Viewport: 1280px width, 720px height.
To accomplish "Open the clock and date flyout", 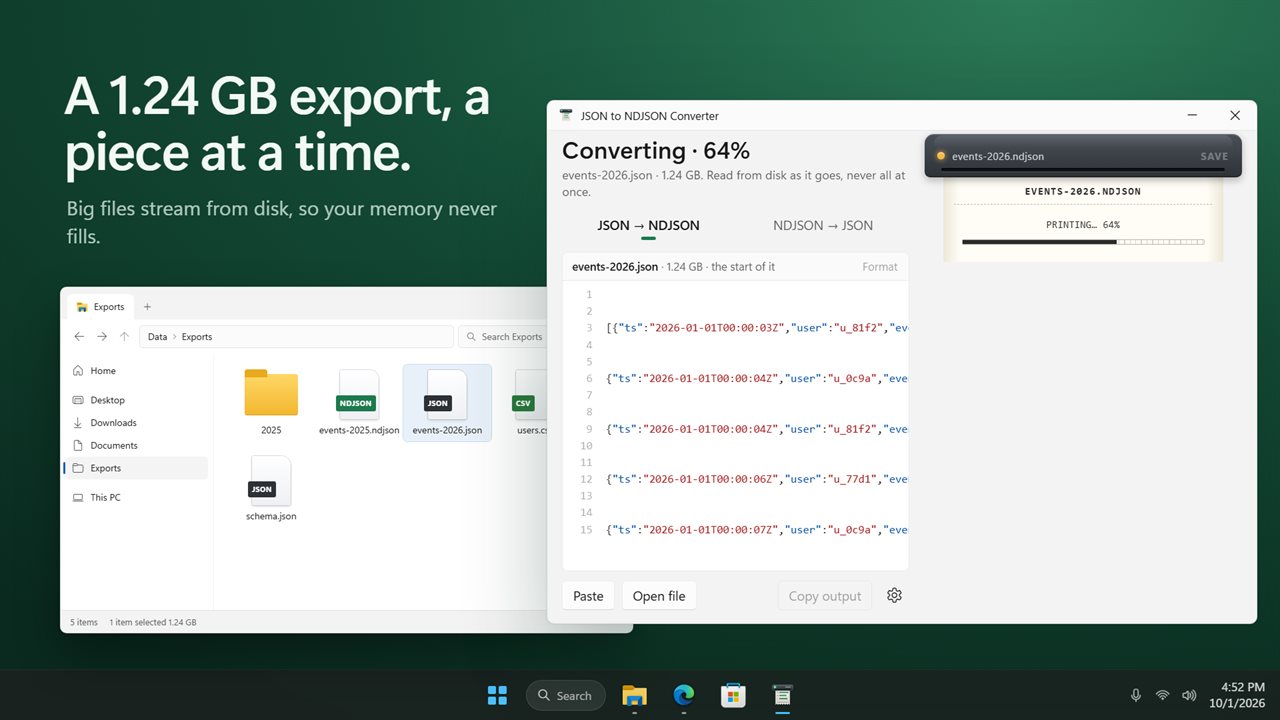I will (x=1237, y=695).
